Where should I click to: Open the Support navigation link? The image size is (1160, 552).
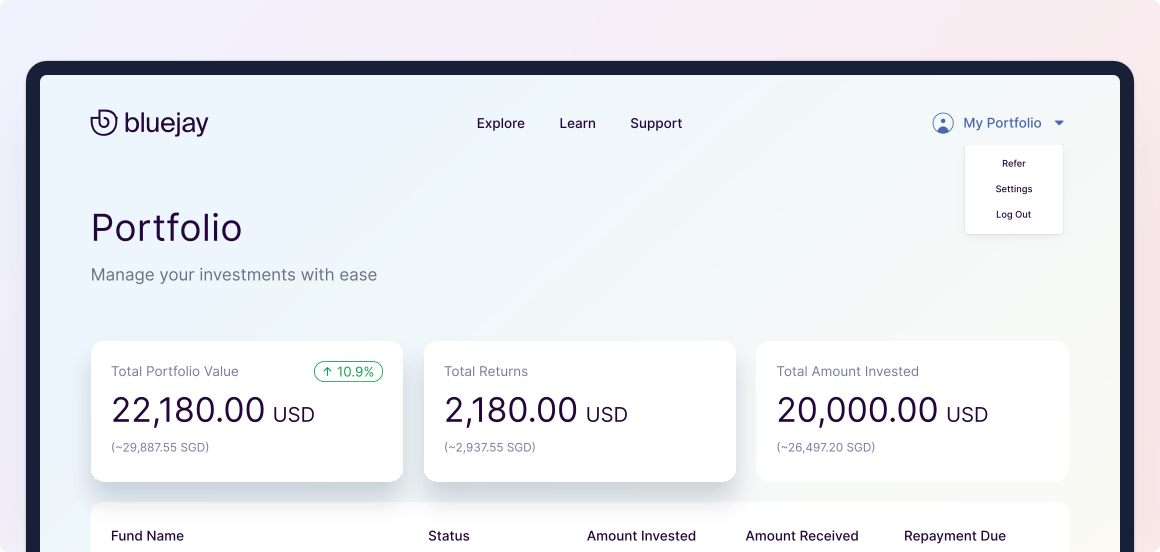(x=656, y=124)
